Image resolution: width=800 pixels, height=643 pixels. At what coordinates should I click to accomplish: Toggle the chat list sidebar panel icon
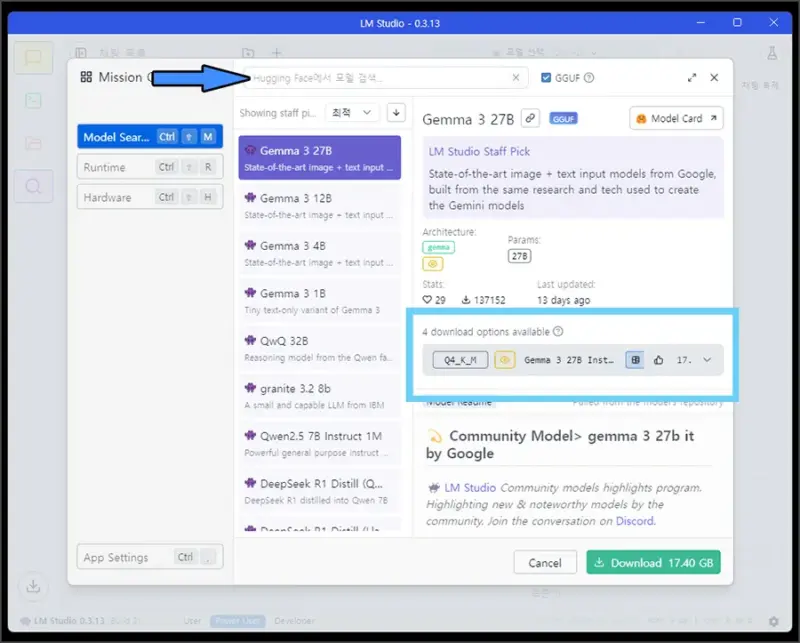pos(81,53)
